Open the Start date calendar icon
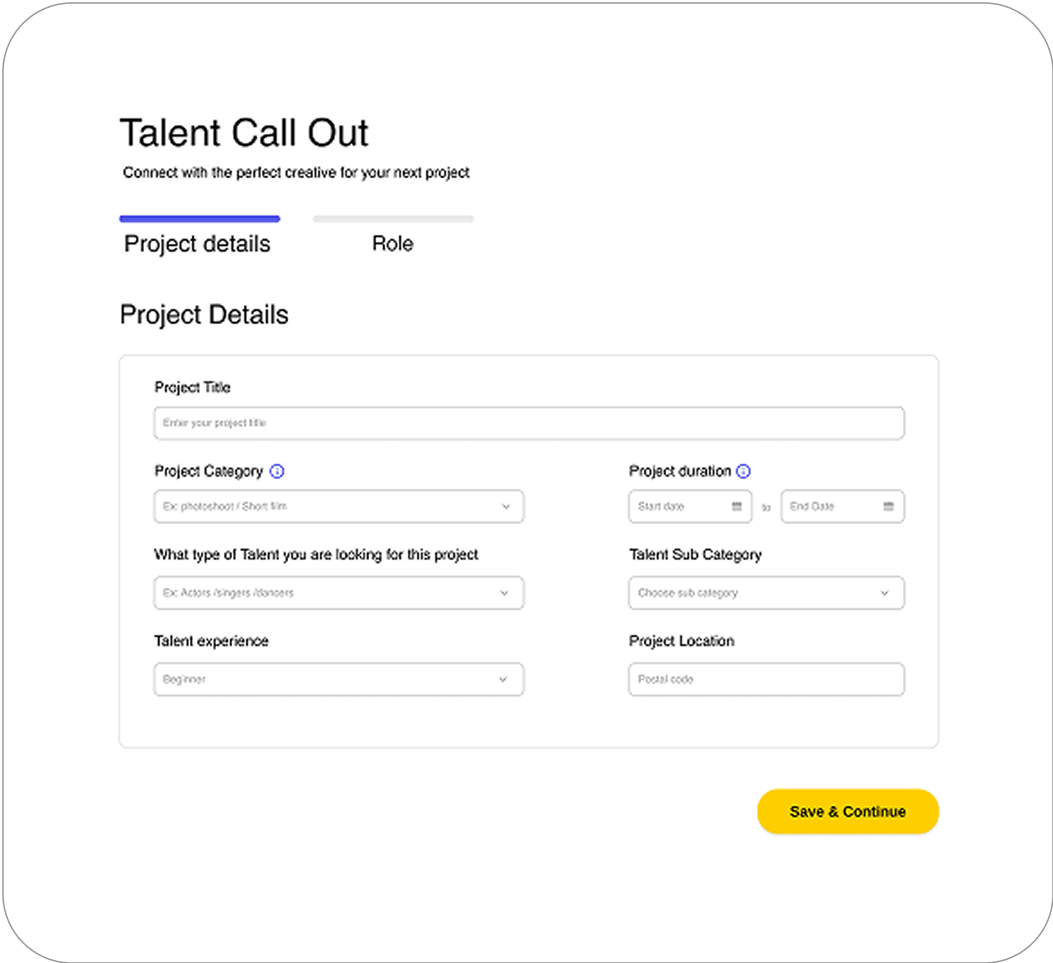 coord(737,507)
